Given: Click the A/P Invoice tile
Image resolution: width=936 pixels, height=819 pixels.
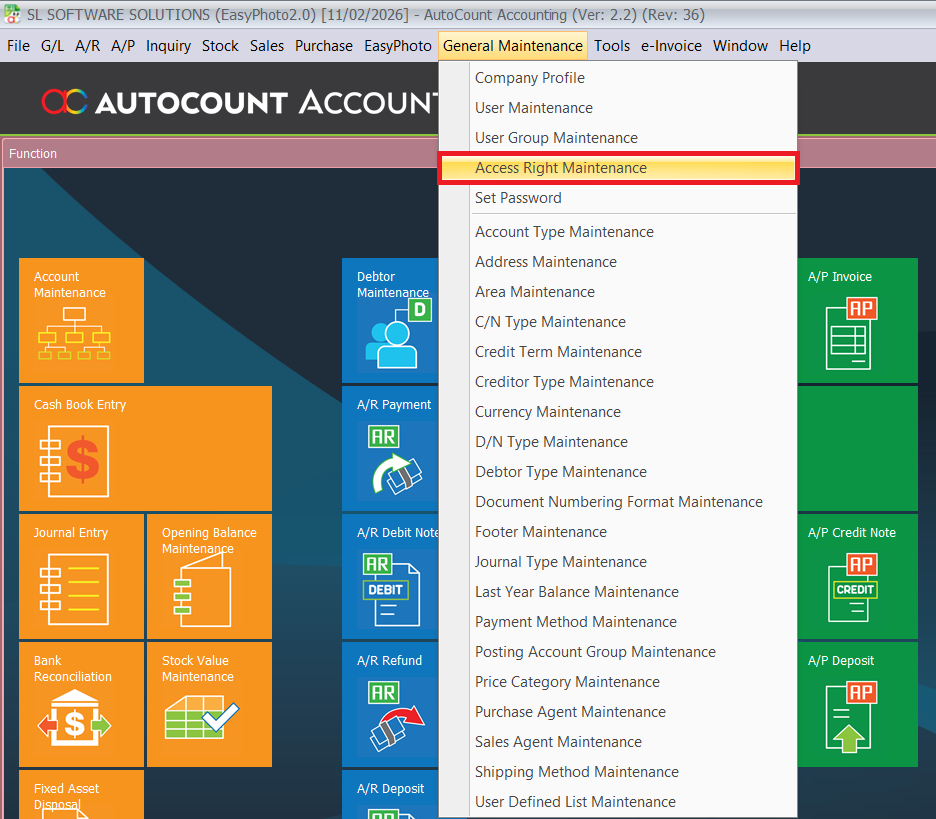Looking at the screenshot, I should click(x=856, y=320).
